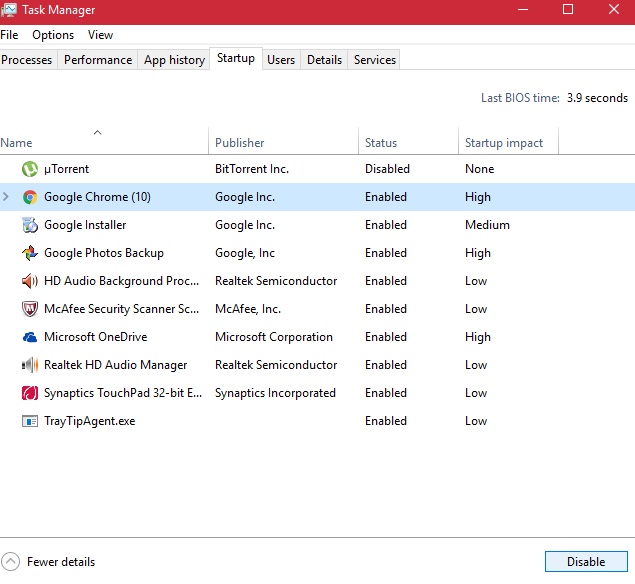This screenshot has width=635, height=584.
Task: Select HD Audio Background Proc... entry
Action: pyautogui.click(x=121, y=281)
